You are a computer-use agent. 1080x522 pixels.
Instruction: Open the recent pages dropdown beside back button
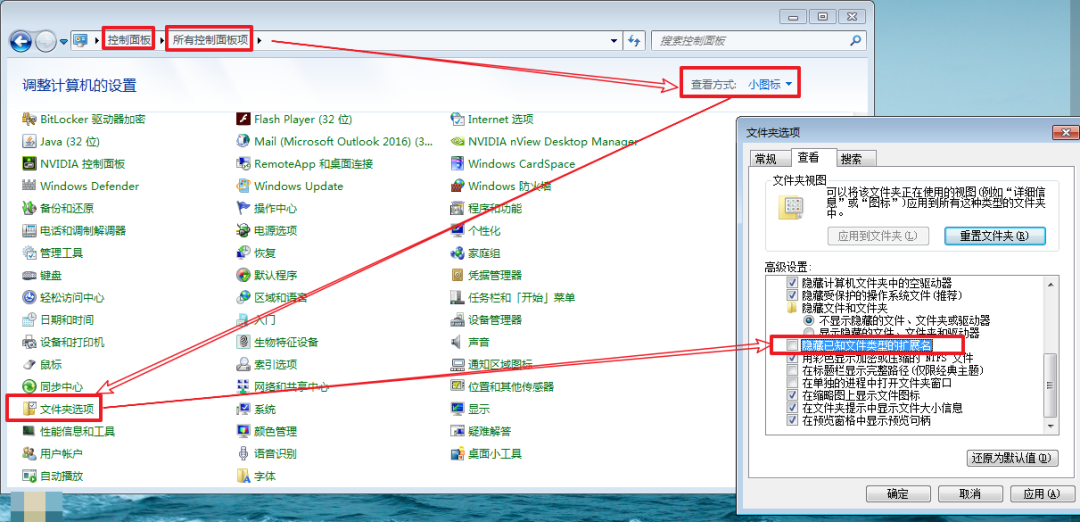pos(63,41)
